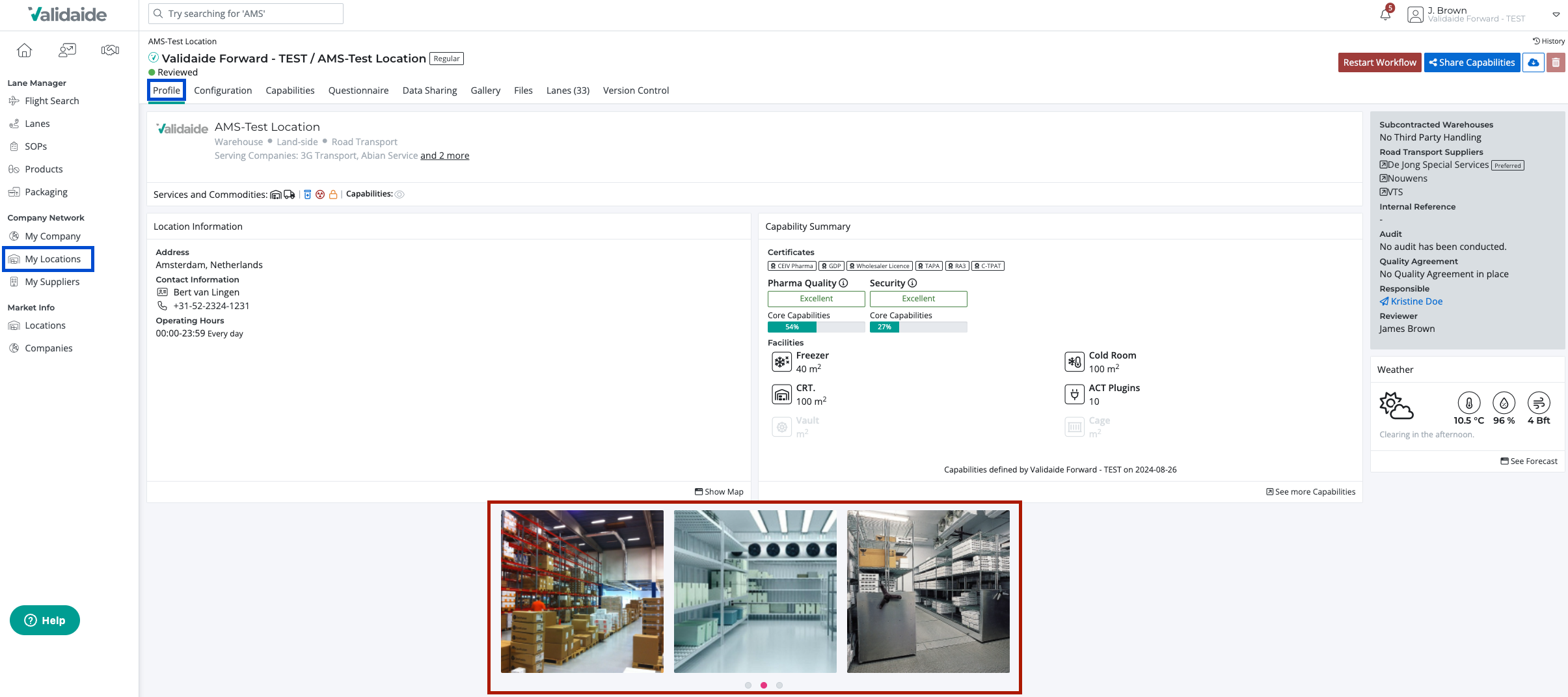Click the partly cloudy weather icon
1568x697 pixels.
(x=1396, y=405)
